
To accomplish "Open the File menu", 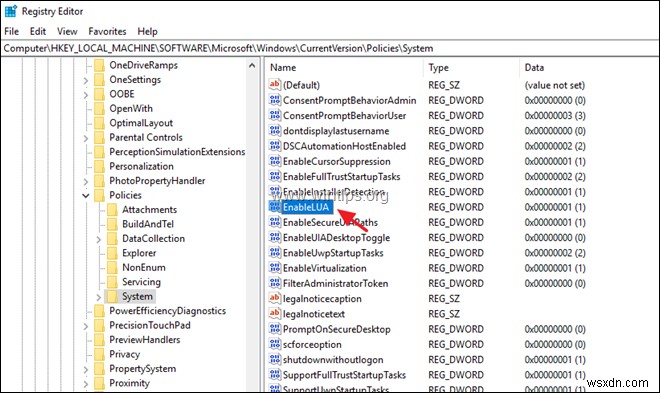I will tap(11, 32).
